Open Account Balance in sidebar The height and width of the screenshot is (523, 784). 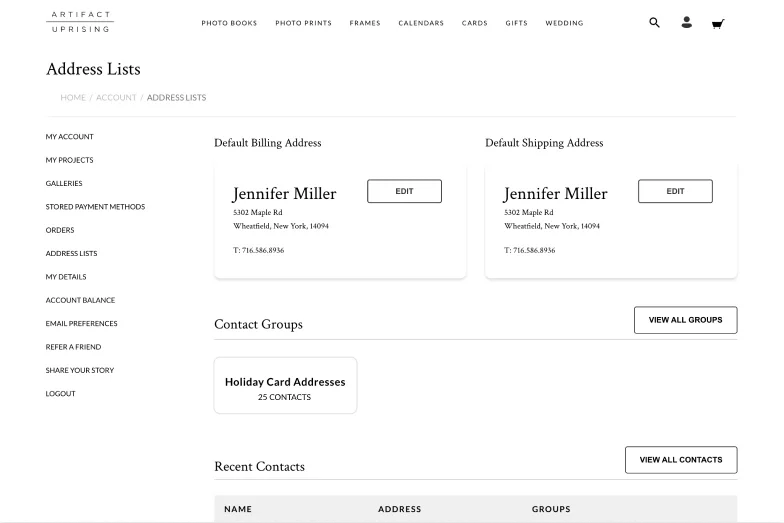point(80,300)
